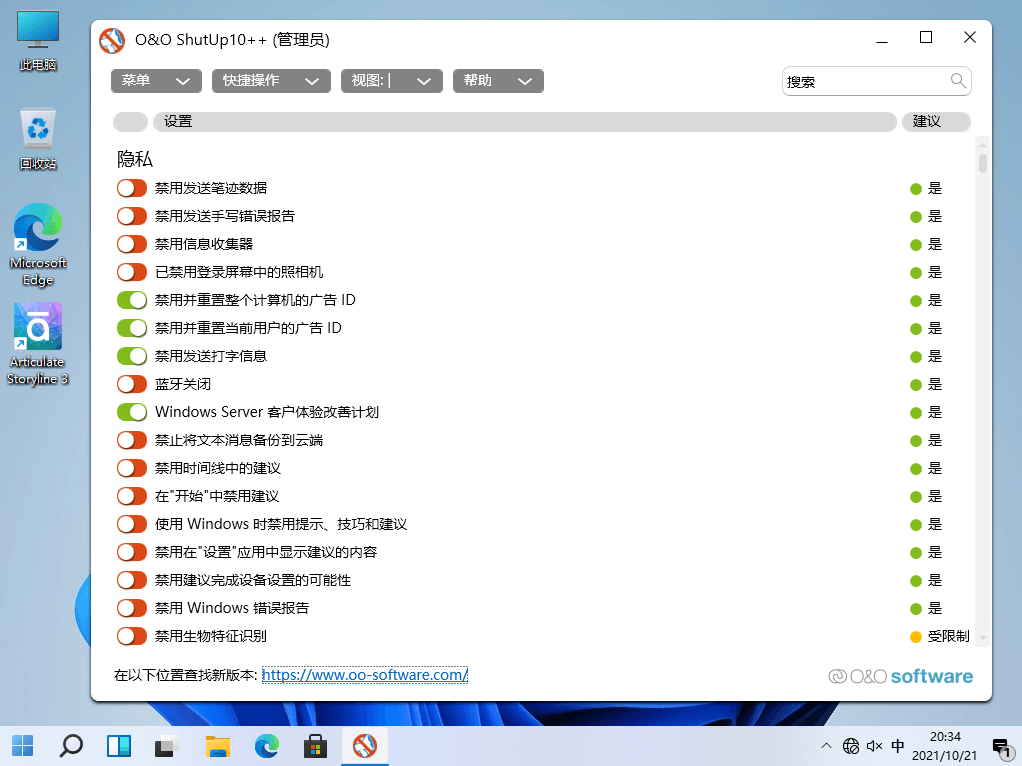Toggle 蓝牙关闭 switch
1022x766 pixels.
click(x=132, y=384)
